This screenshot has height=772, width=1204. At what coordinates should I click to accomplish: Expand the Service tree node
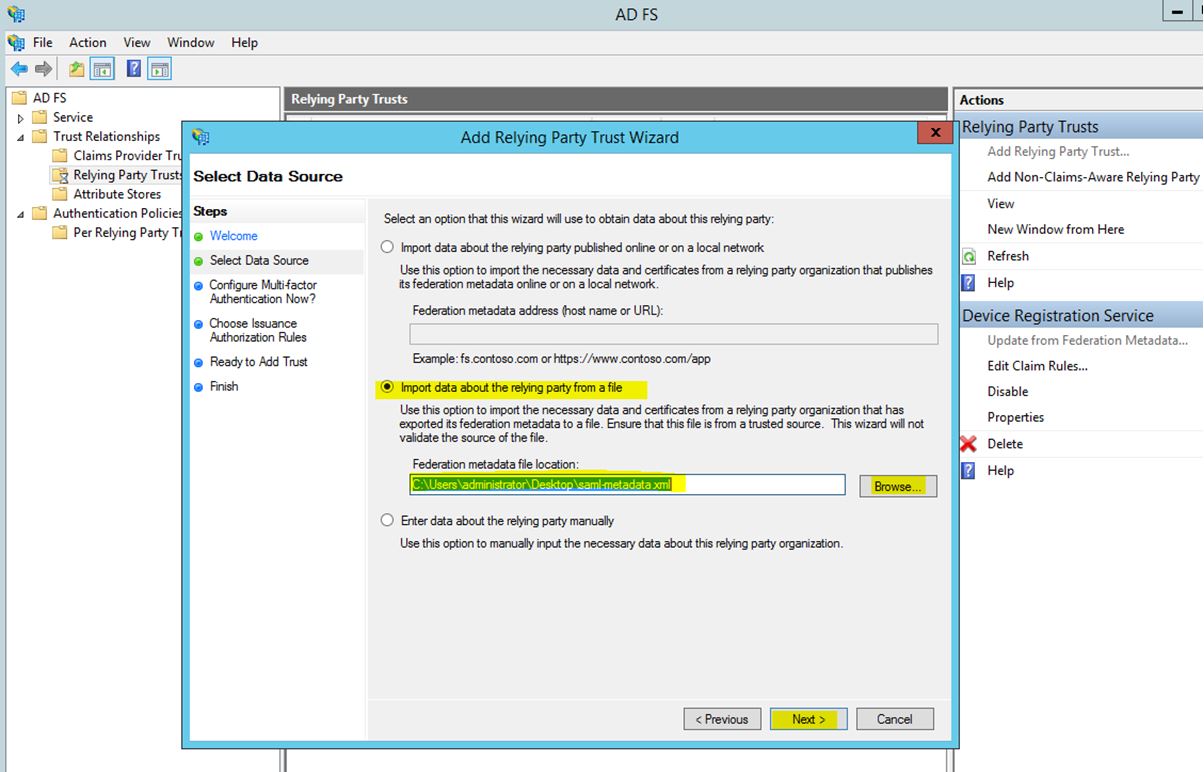click(21, 118)
